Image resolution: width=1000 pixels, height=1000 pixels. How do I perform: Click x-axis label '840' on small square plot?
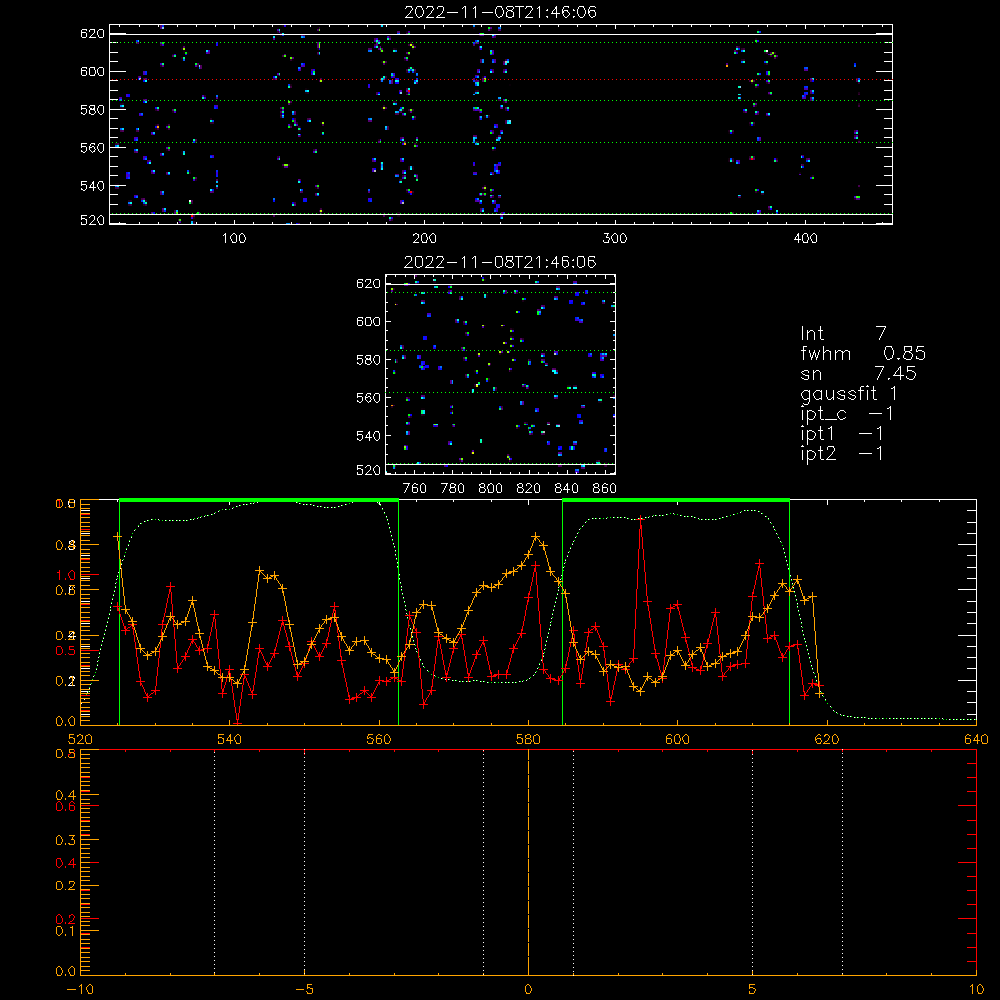(x=566, y=489)
